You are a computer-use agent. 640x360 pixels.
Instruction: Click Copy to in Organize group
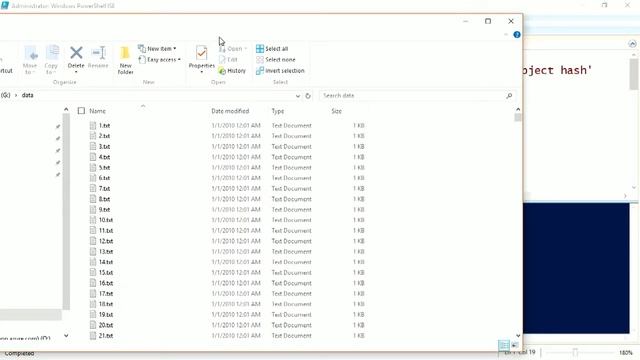click(x=51, y=60)
